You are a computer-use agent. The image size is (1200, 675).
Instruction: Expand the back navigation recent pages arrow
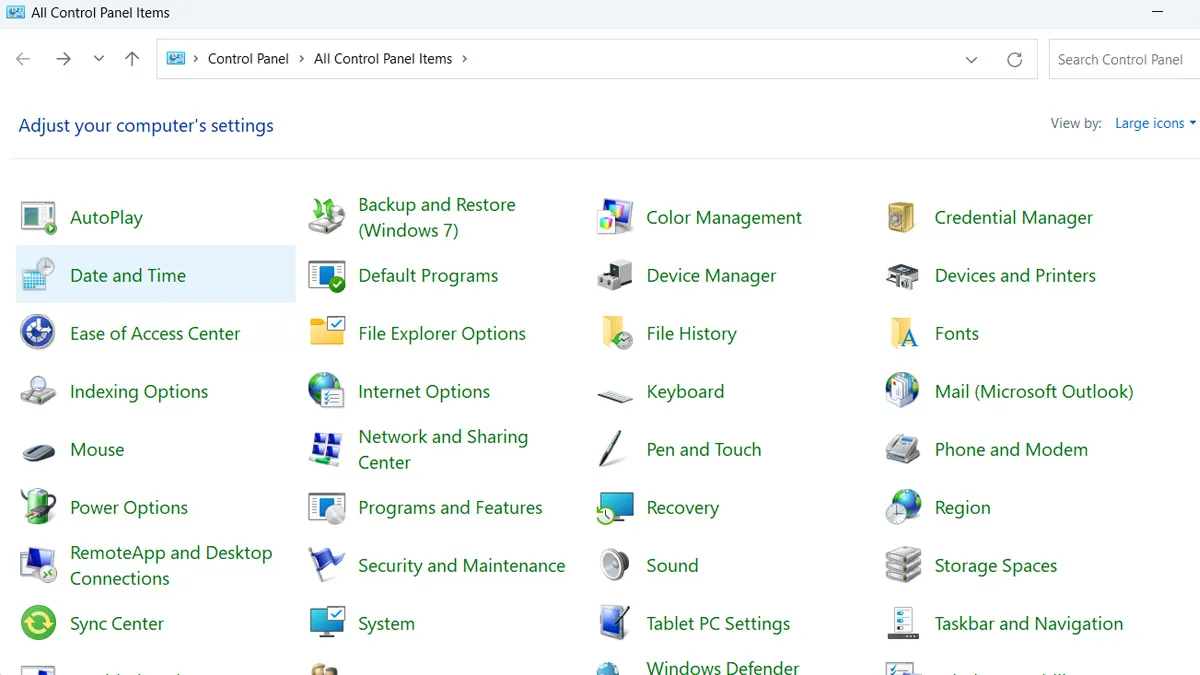point(98,58)
